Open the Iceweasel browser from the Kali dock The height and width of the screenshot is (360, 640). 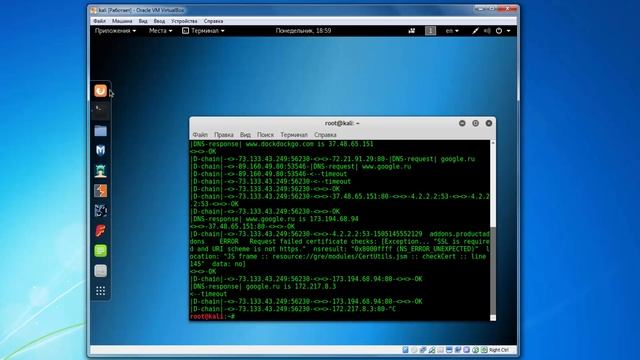(100, 91)
